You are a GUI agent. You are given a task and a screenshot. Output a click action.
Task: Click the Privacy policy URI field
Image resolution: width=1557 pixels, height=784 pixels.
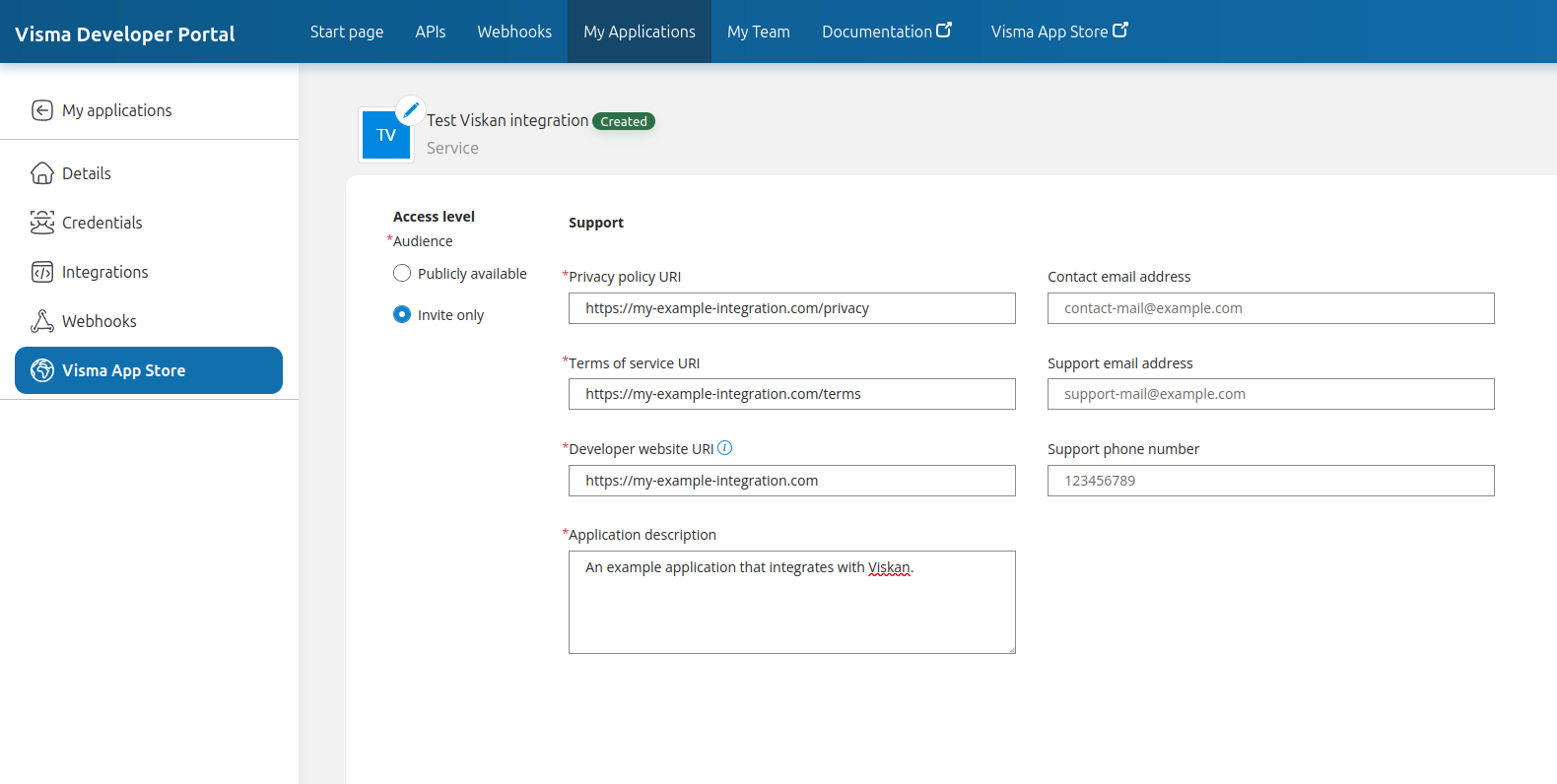tap(791, 308)
